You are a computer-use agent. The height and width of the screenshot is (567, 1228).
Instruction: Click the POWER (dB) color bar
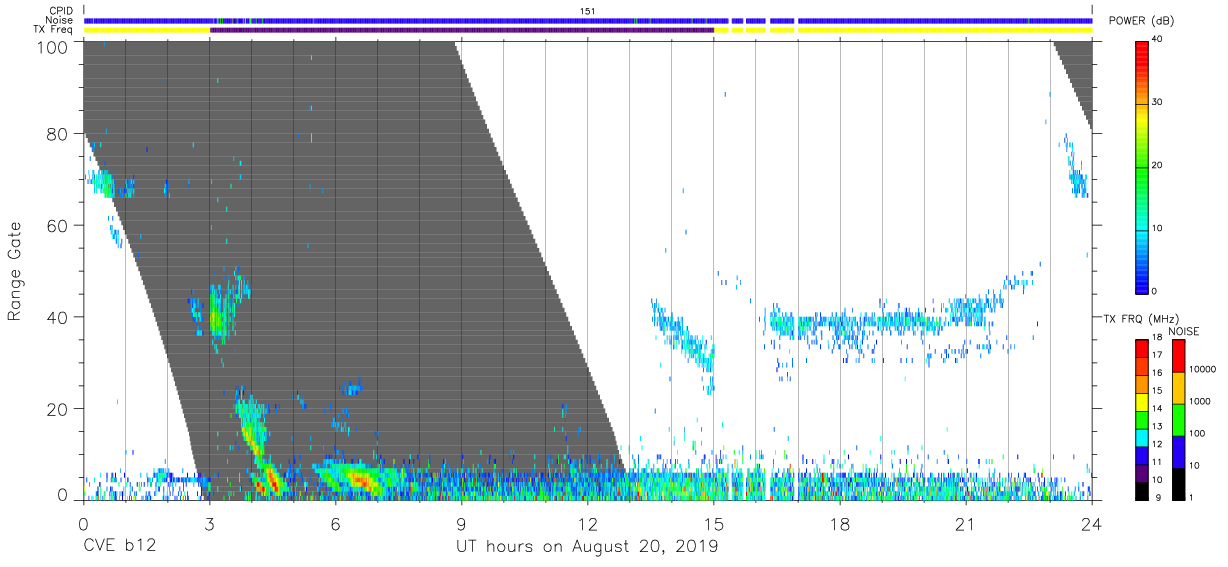[x=1141, y=166]
